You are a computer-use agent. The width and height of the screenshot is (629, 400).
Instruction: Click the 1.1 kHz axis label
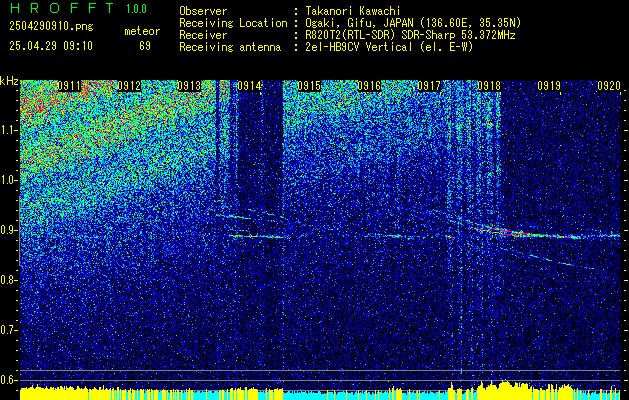(8, 130)
